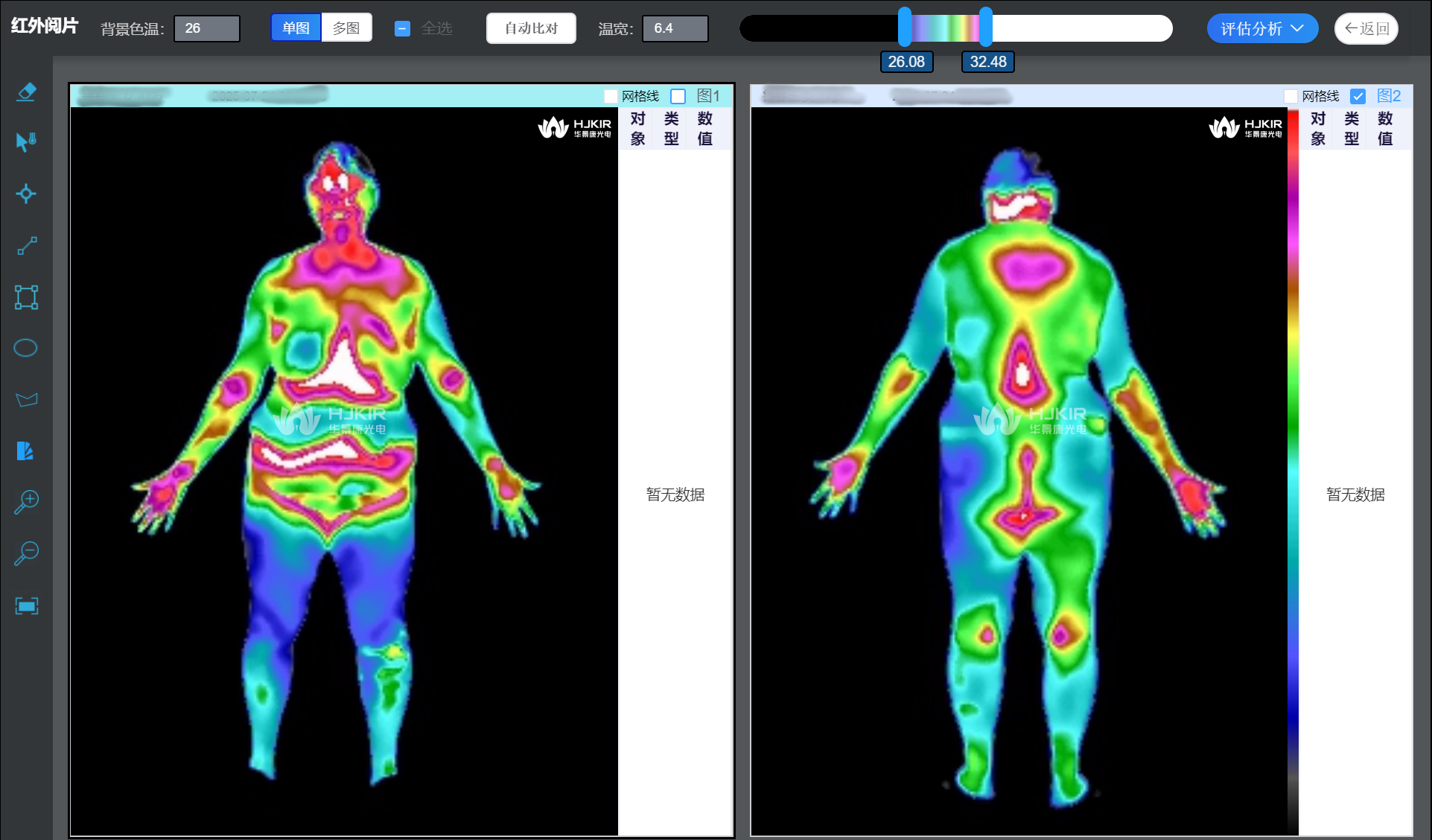
Task: Click the 返回 back button
Action: tap(1366, 29)
